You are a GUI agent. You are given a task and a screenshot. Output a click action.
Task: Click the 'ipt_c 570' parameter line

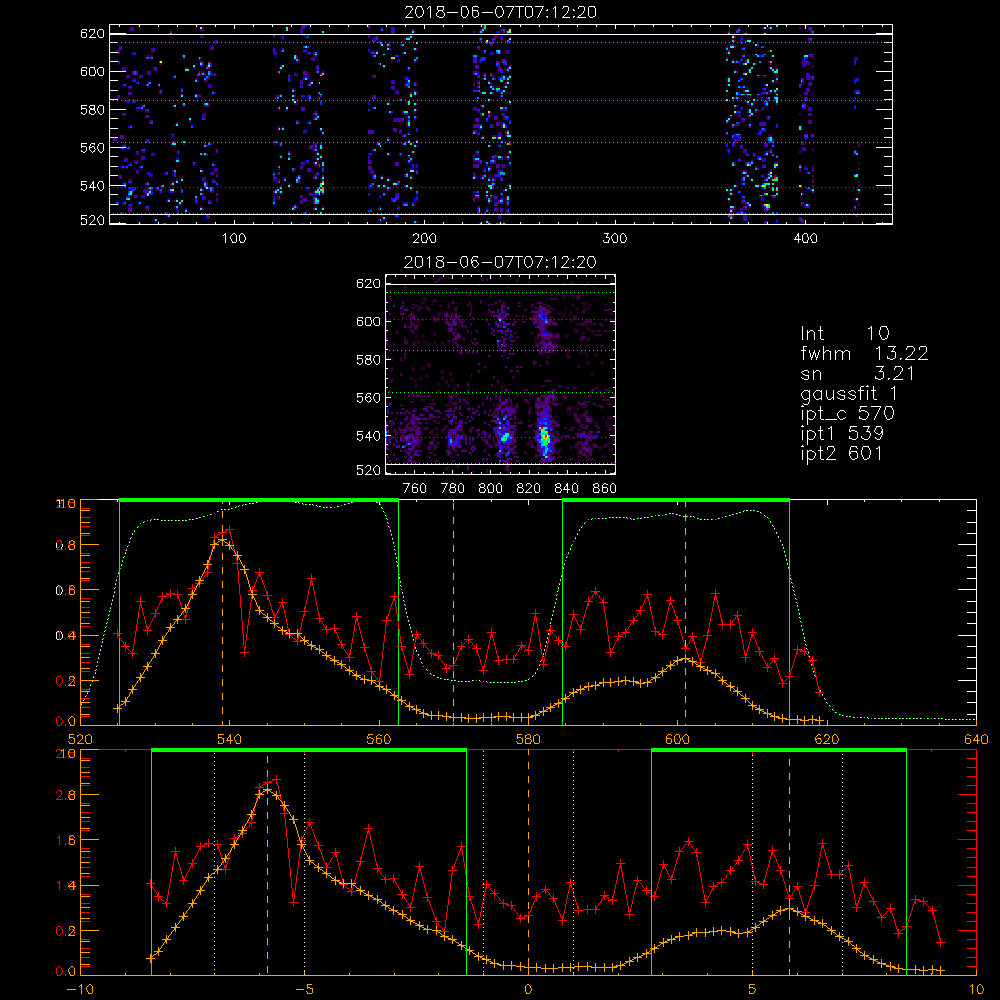tap(848, 415)
